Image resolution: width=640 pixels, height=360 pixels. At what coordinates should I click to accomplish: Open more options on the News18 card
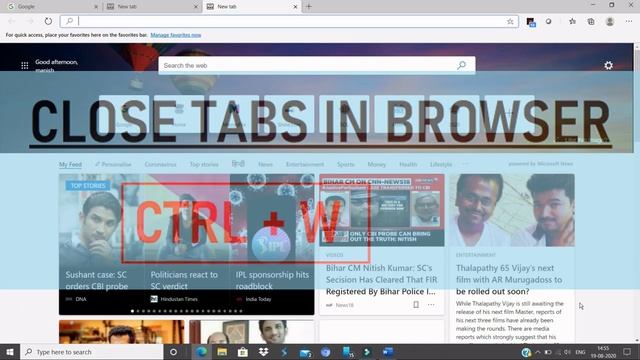[x=431, y=304]
